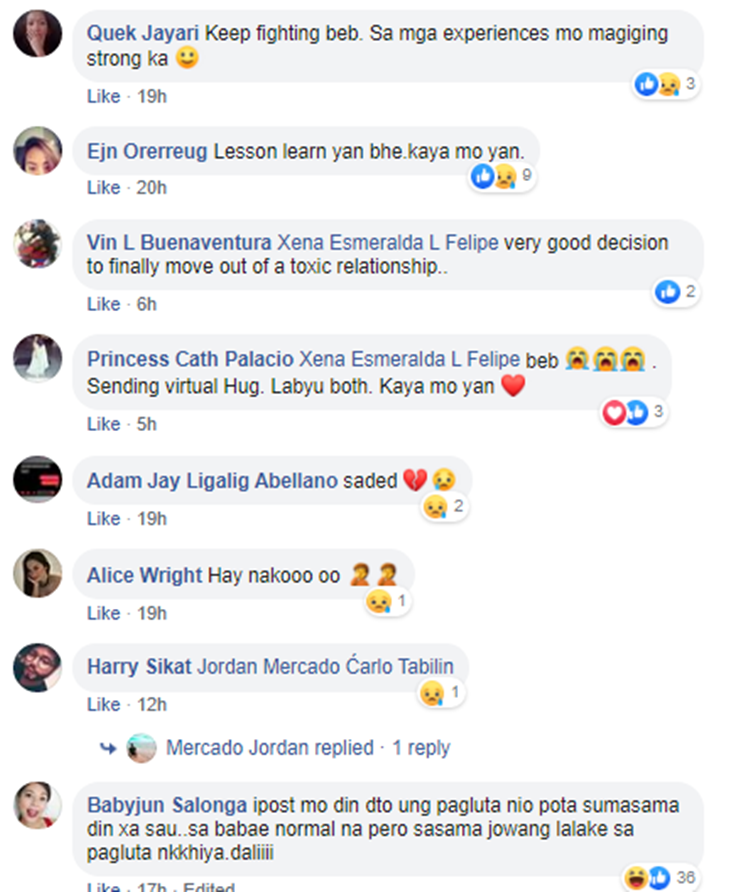The width and height of the screenshot is (750, 892).
Task: Open Babyjun Salonga's profile picture
Action: pyautogui.click(x=38, y=805)
